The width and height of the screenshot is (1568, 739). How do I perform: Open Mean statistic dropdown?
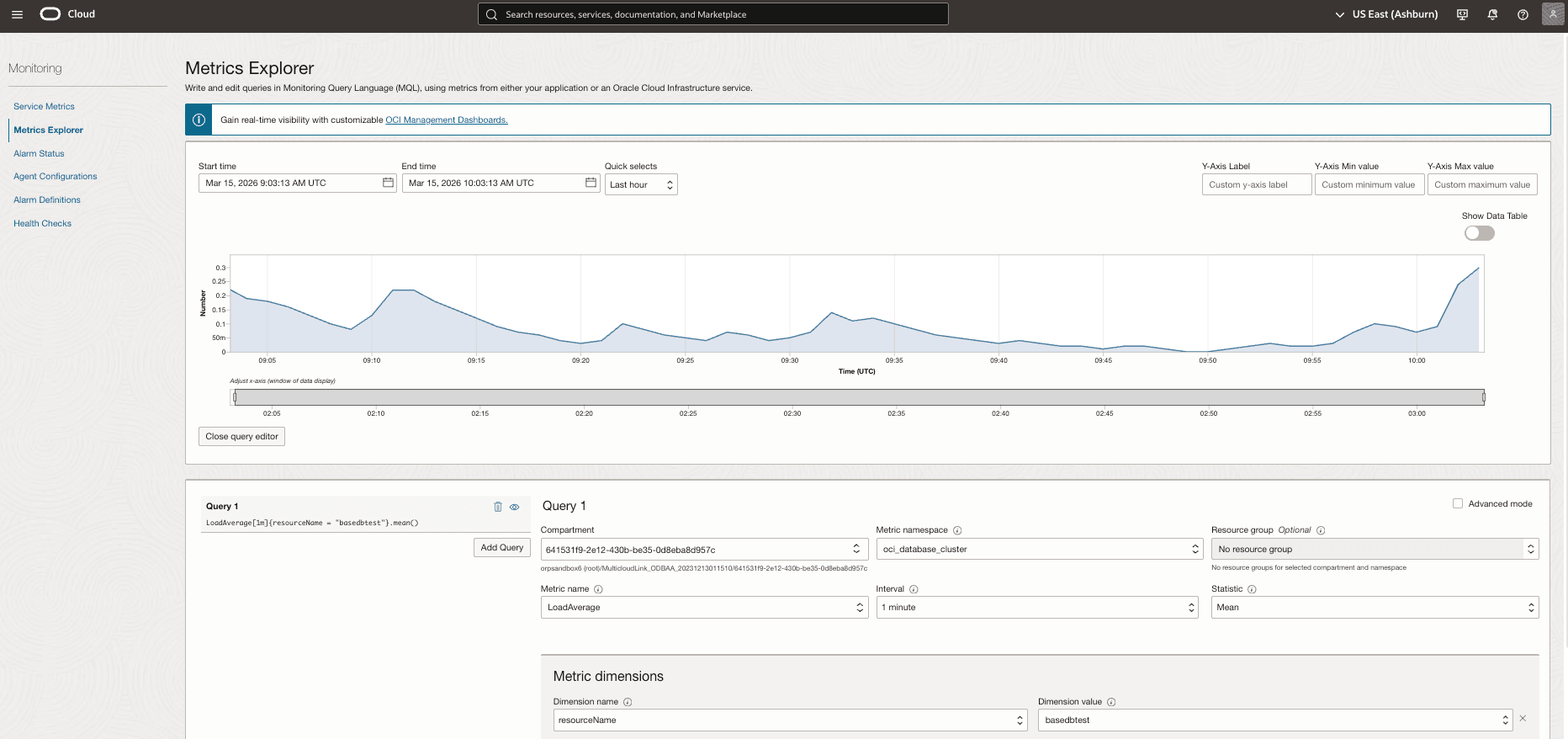1375,607
